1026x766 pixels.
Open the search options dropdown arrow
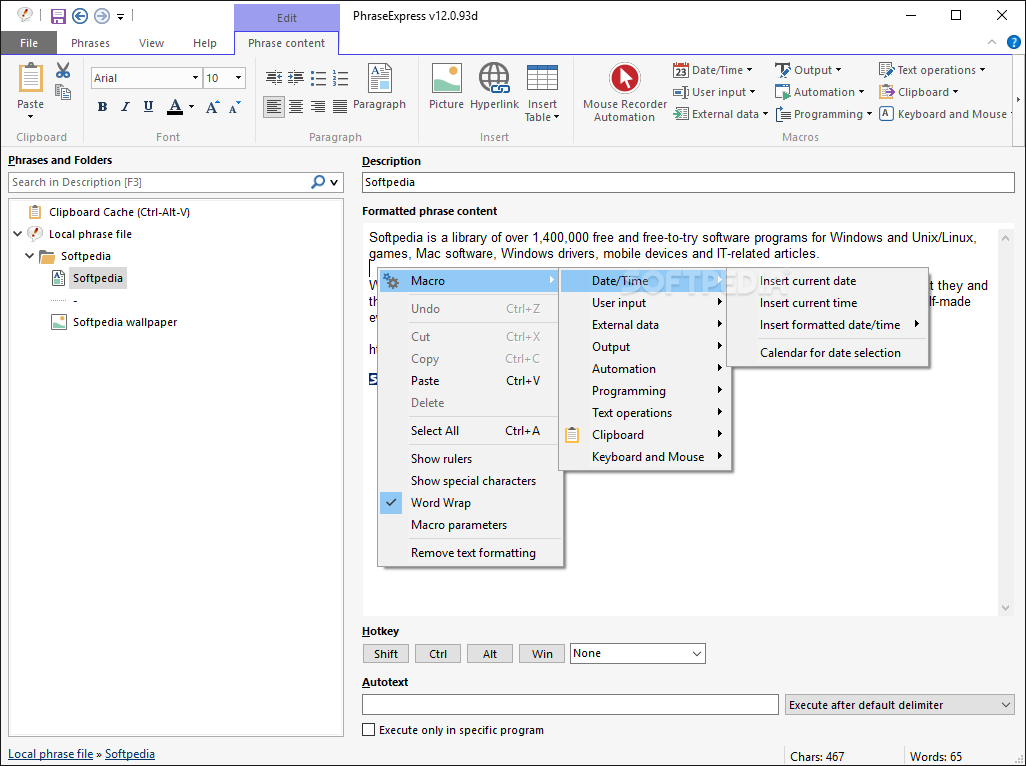click(334, 183)
